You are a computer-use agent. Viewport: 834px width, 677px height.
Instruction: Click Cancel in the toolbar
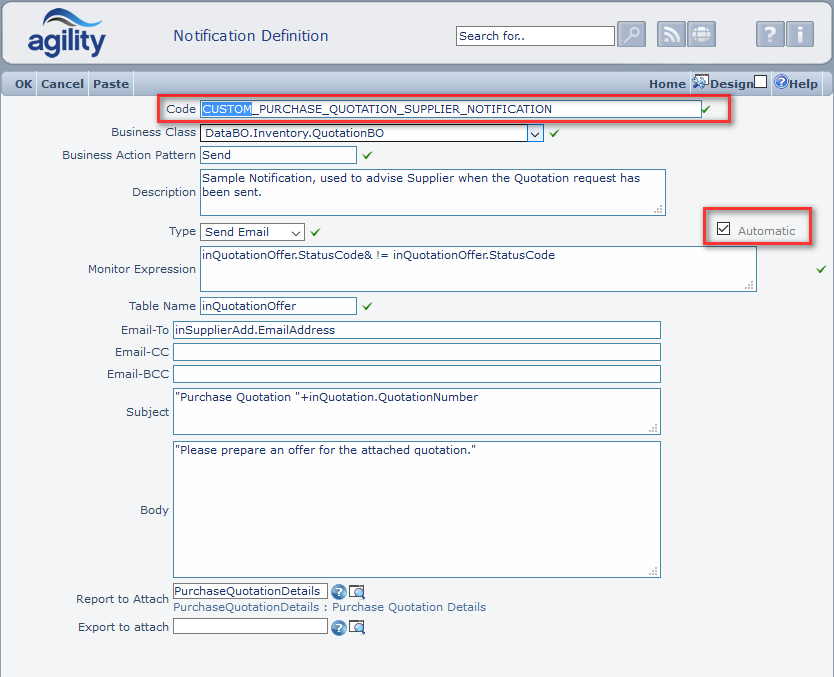pos(62,84)
